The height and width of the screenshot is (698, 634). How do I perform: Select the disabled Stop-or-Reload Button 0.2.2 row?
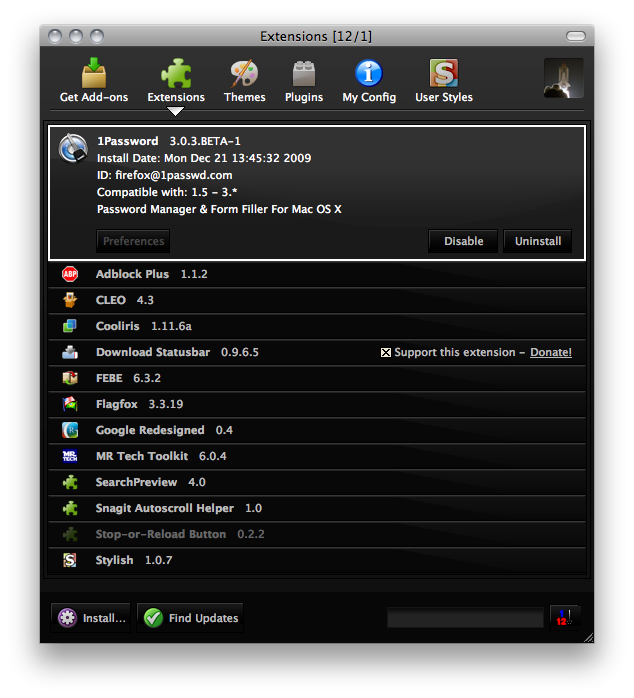coord(317,534)
